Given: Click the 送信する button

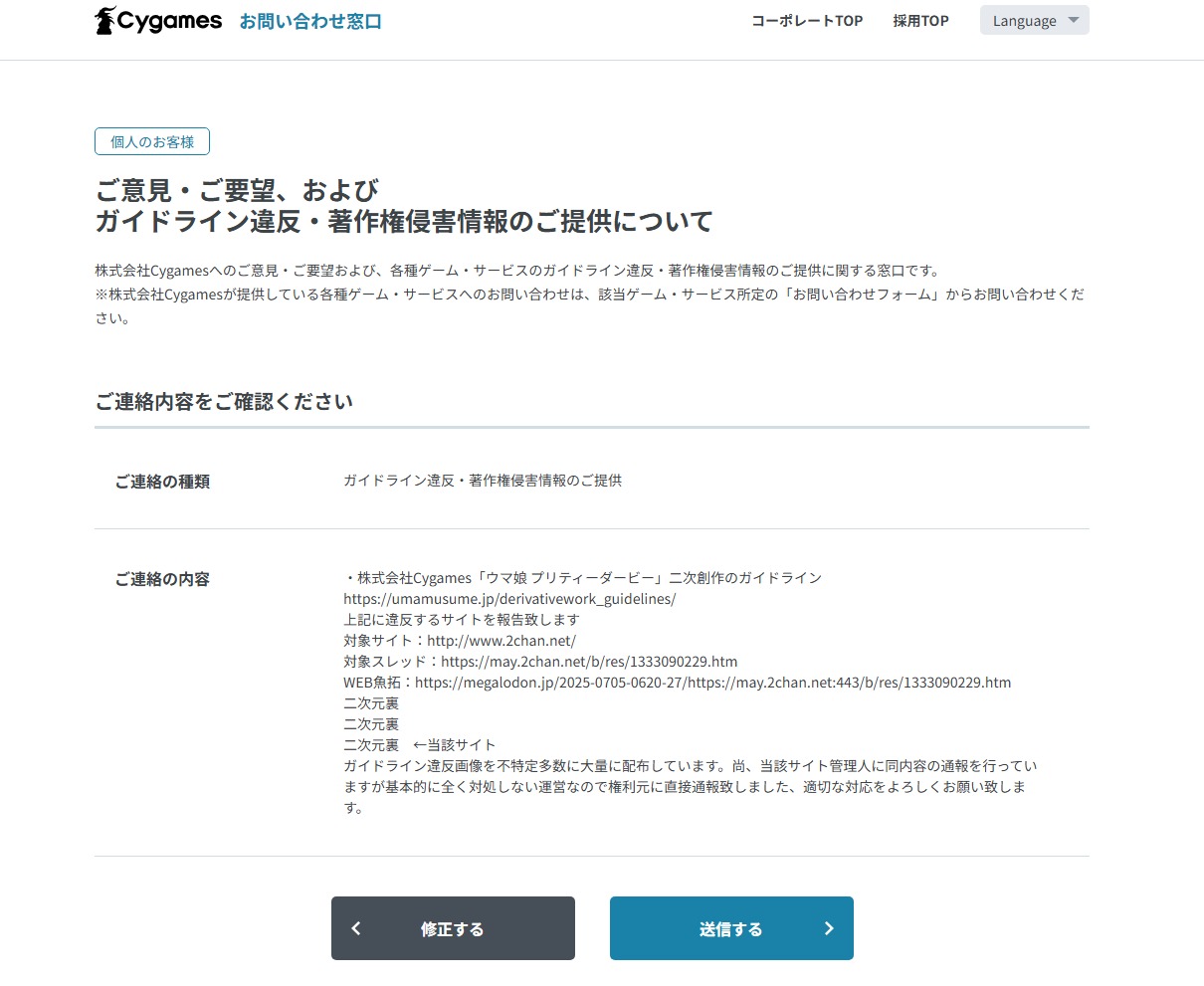Looking at the screenshot, I should click(x=731, y=928).
